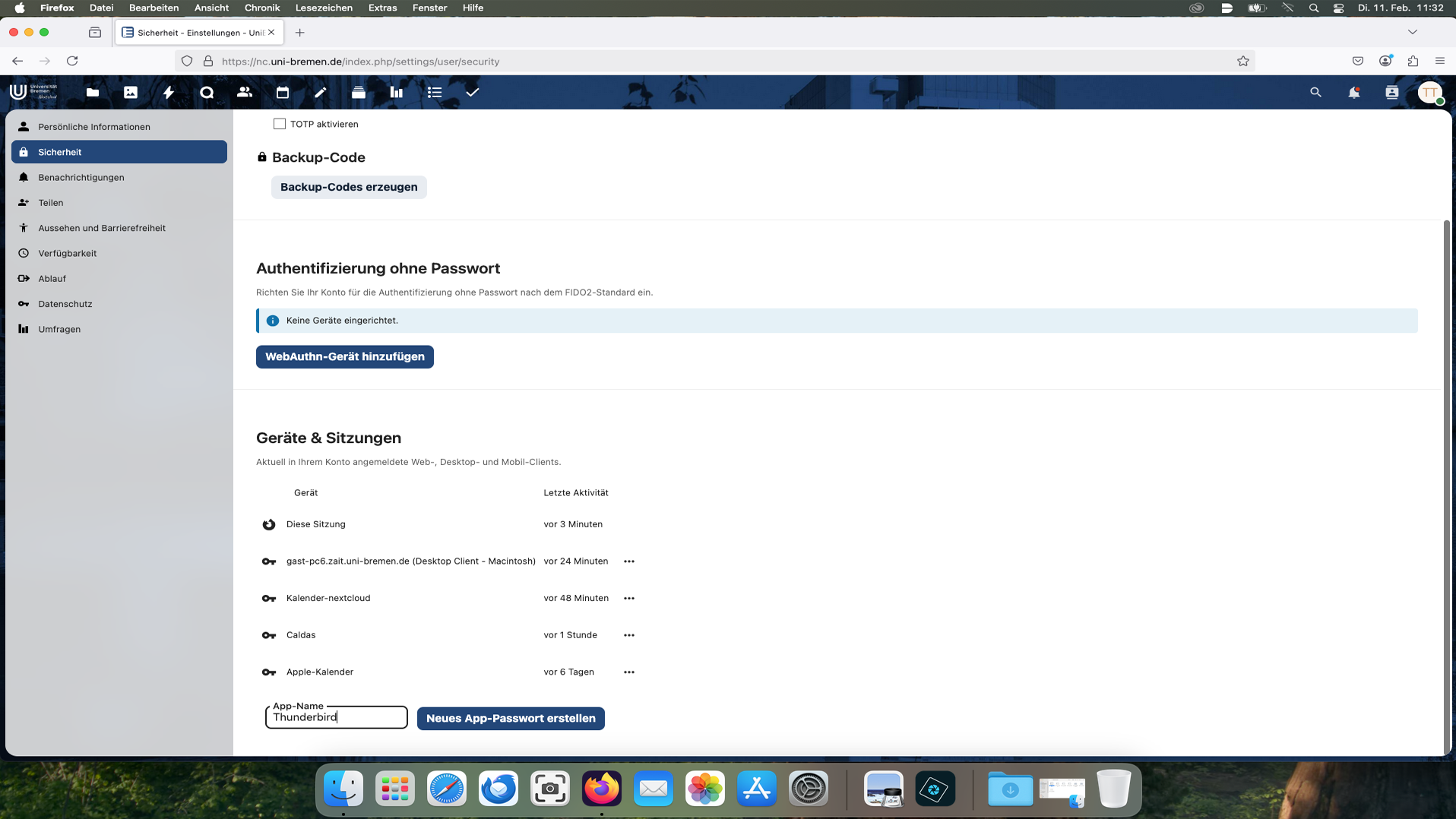Open the Talk chat icon
Viewport: 1456px width, 819px height.
click(x=207, y=93)
